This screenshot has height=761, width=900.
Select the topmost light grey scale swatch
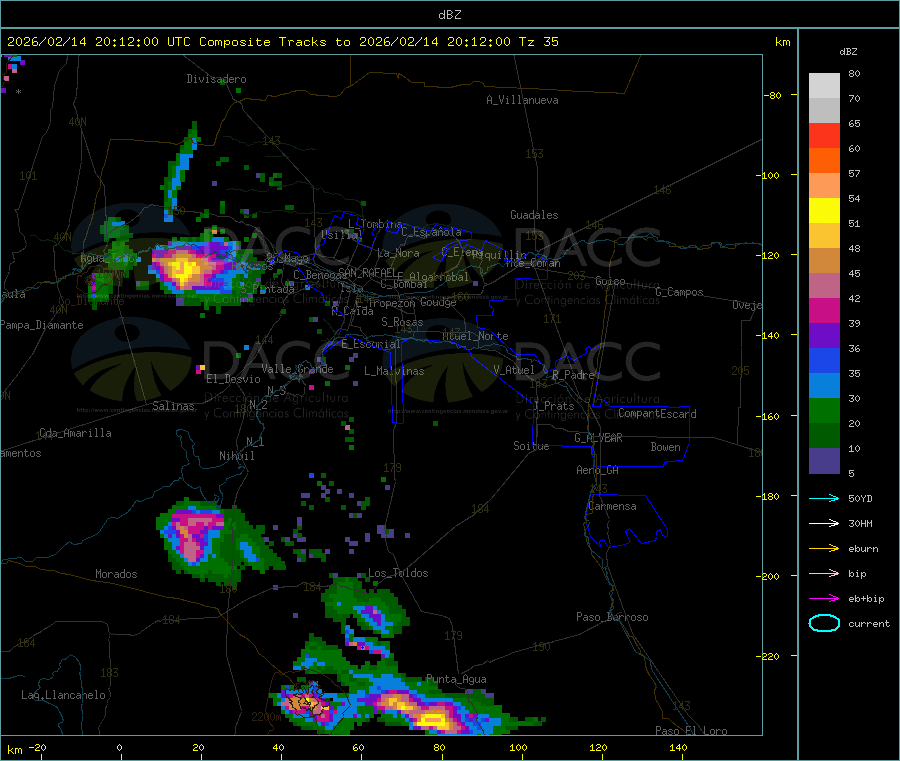point(824,86)
